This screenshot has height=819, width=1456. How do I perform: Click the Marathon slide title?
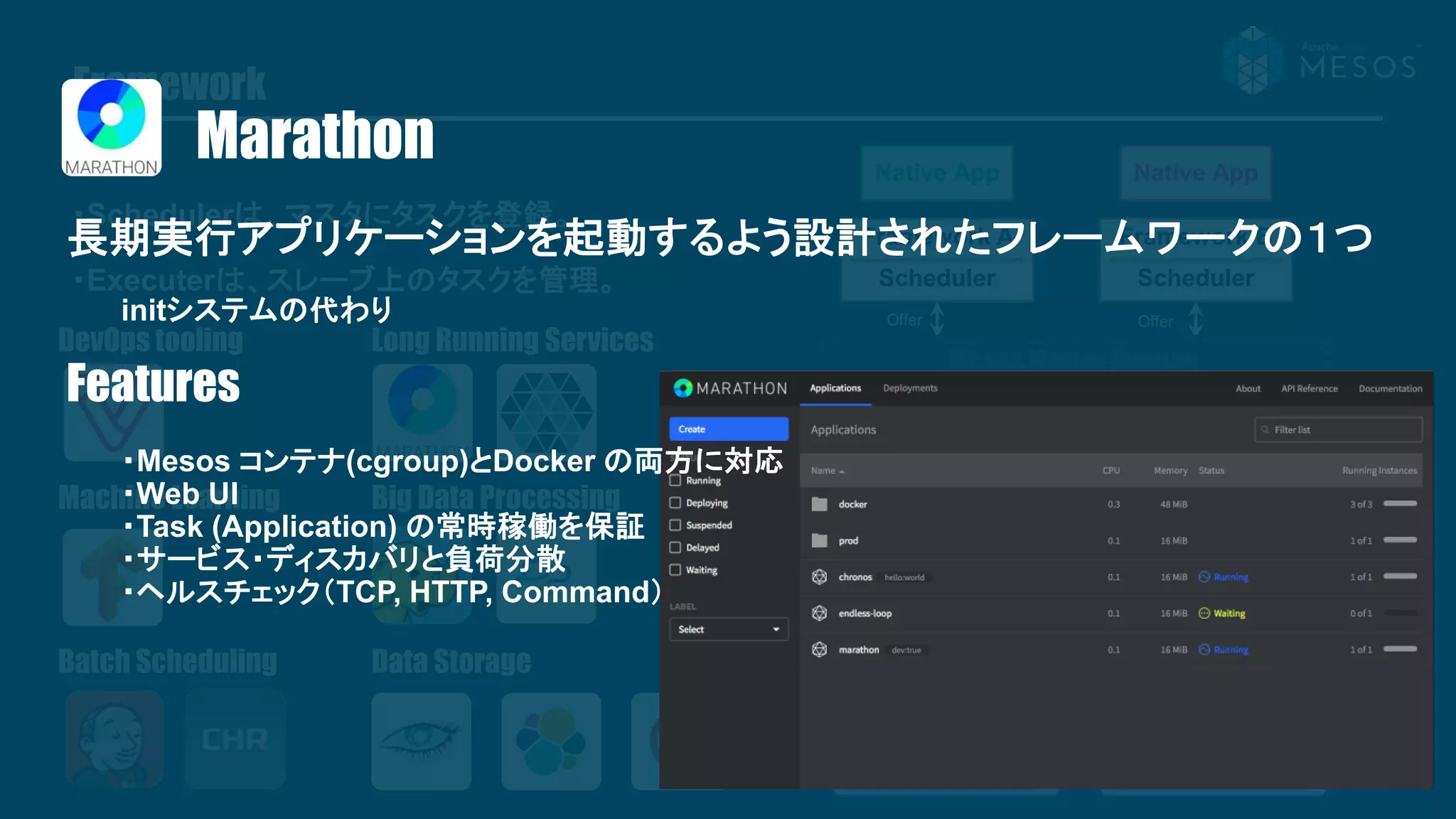point(315,135)
